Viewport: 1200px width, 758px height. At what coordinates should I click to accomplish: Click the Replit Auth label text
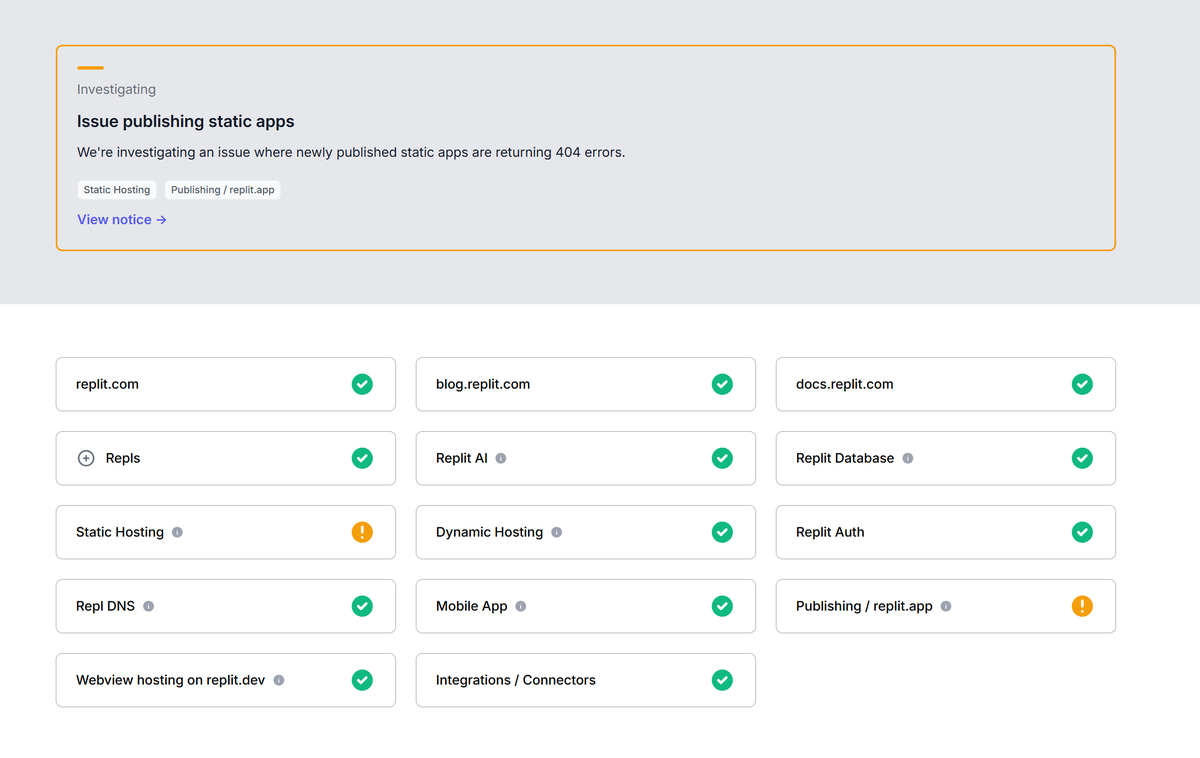[x=830, y=532]
